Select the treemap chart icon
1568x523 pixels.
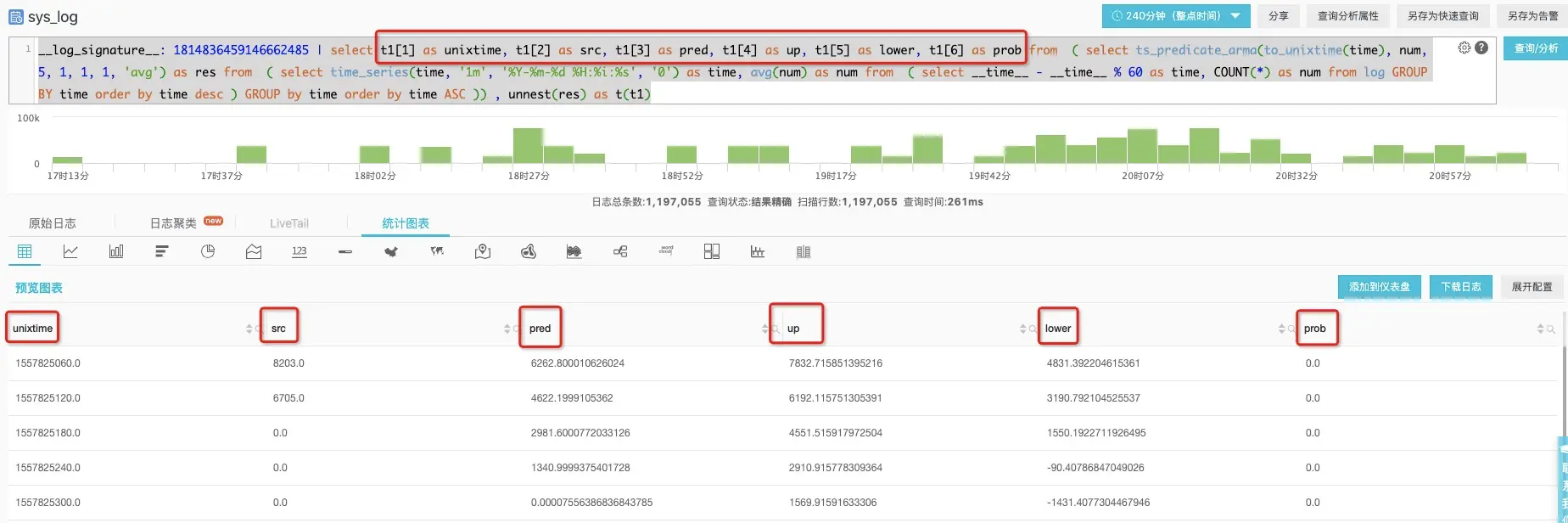pyautogui.click(x=712, y=251)
